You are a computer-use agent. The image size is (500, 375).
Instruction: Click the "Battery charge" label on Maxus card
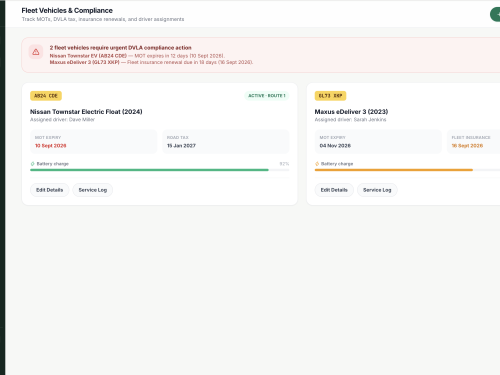pos(337,164)
